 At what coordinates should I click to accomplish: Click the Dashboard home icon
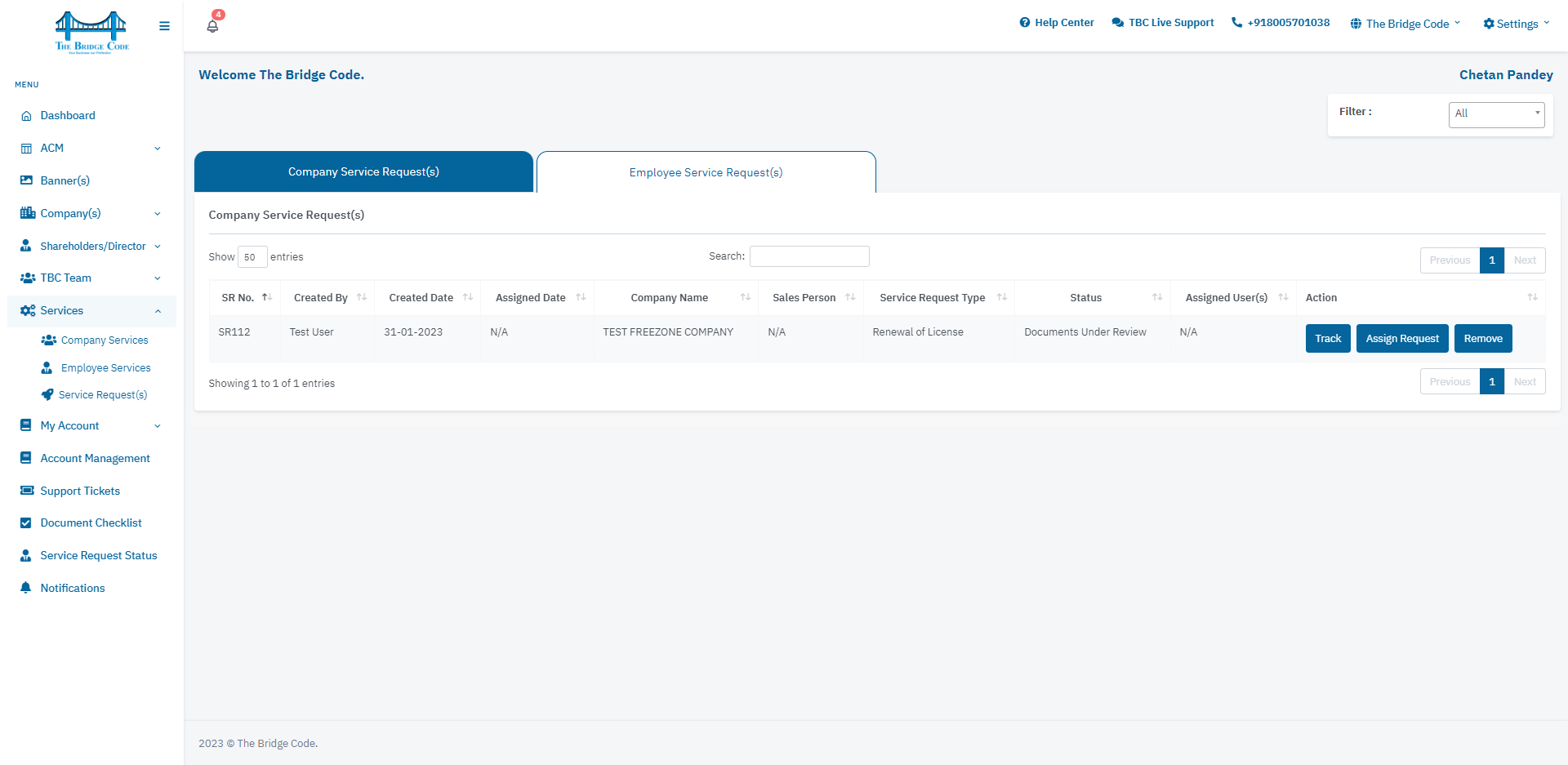(26, 116)
